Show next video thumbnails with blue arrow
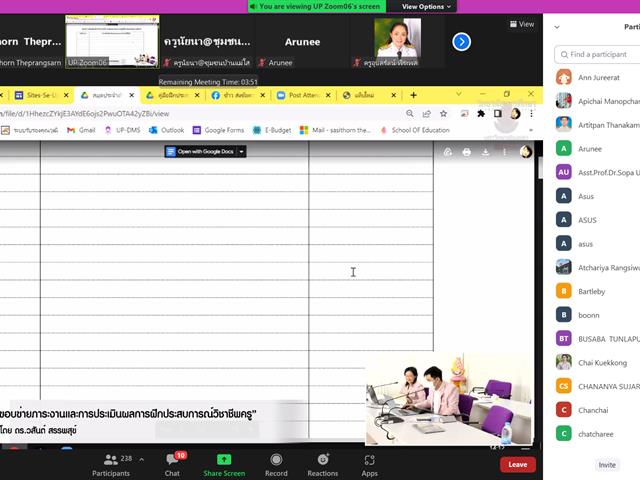The height and width of the screenshot is (480, 640). point(462,42)
